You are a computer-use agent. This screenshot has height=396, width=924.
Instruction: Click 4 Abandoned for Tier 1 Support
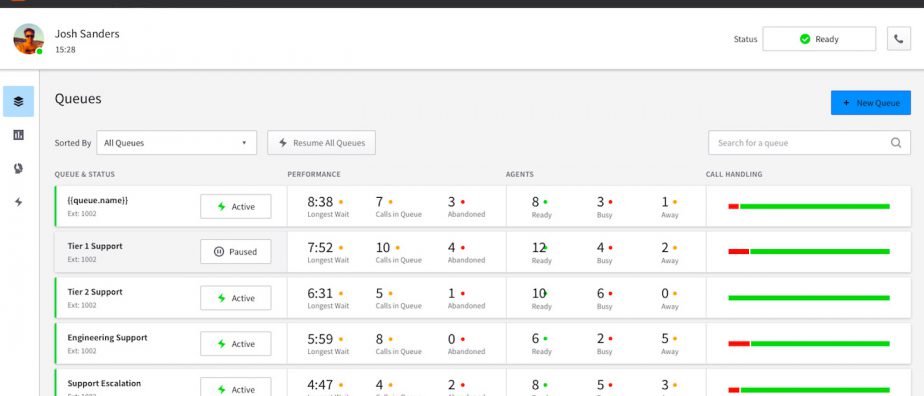point(451,248)
